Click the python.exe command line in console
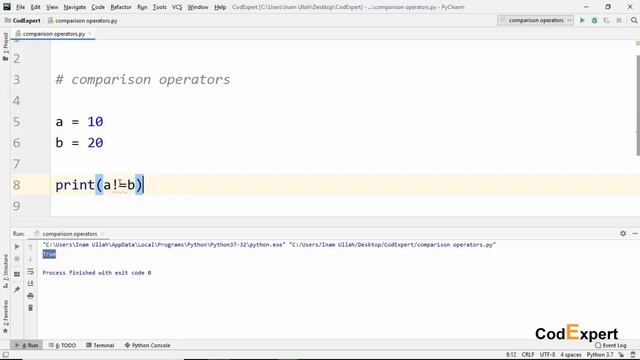This screenshot has width=640, height=360. tap(269, 245)
